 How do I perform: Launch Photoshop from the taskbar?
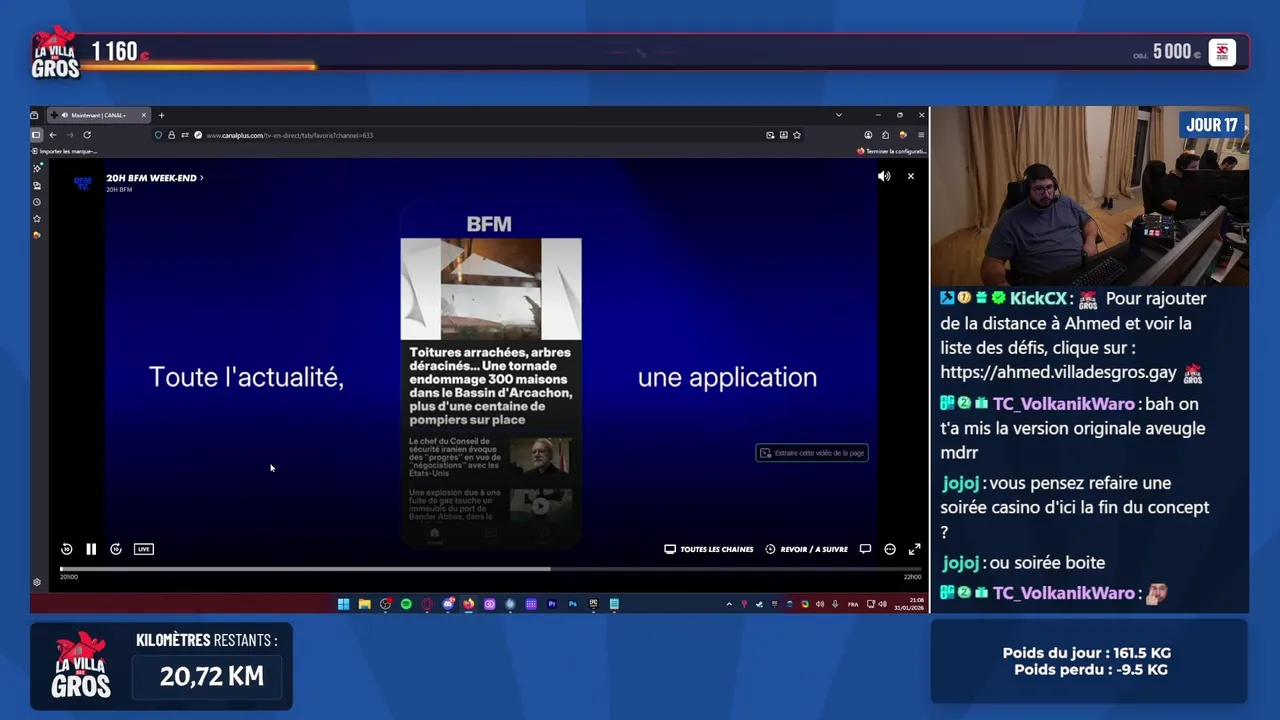[x=573, y=604]
